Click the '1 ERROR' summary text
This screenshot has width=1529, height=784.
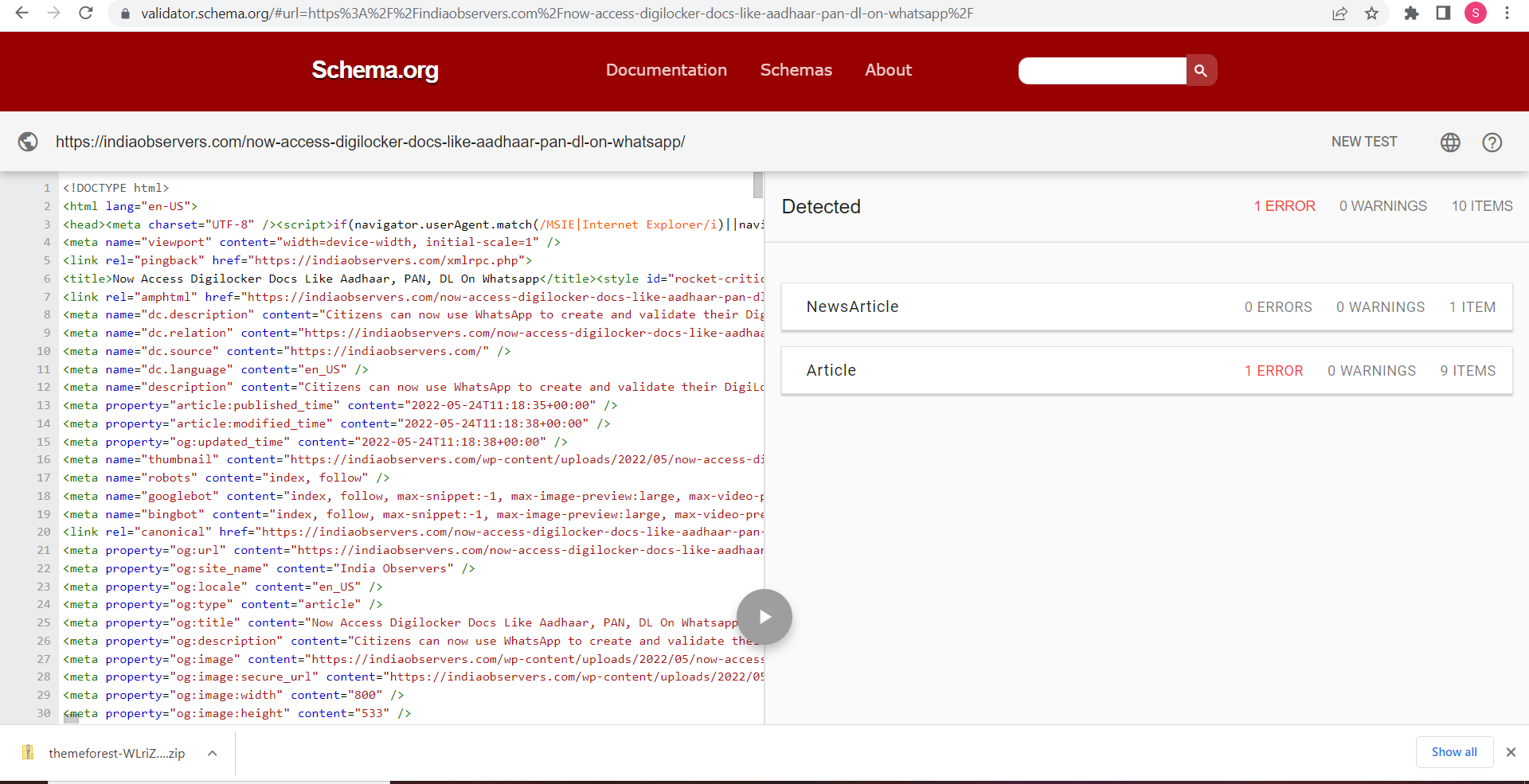point(1285,206)
